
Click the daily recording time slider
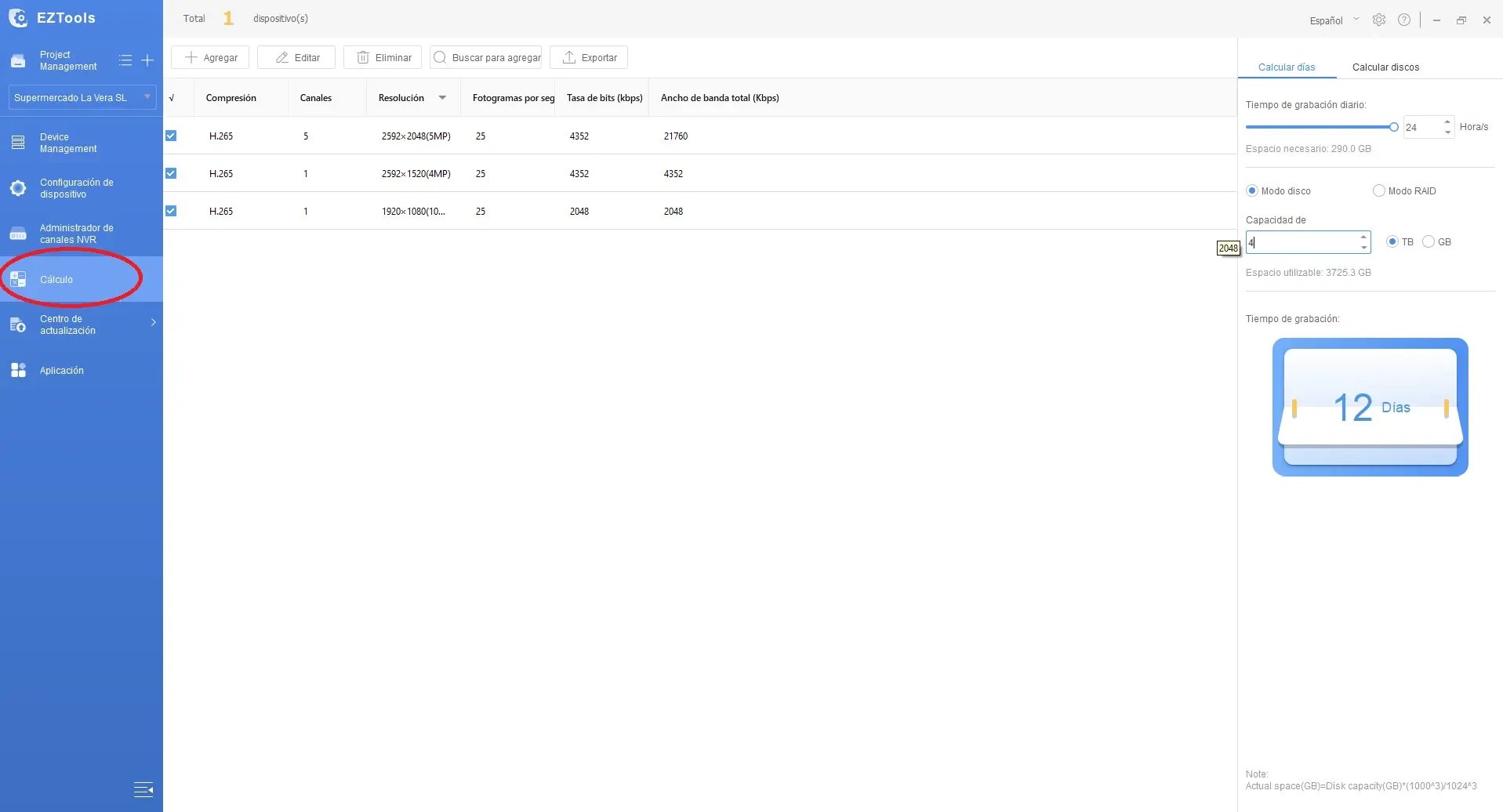point(1321,127)
